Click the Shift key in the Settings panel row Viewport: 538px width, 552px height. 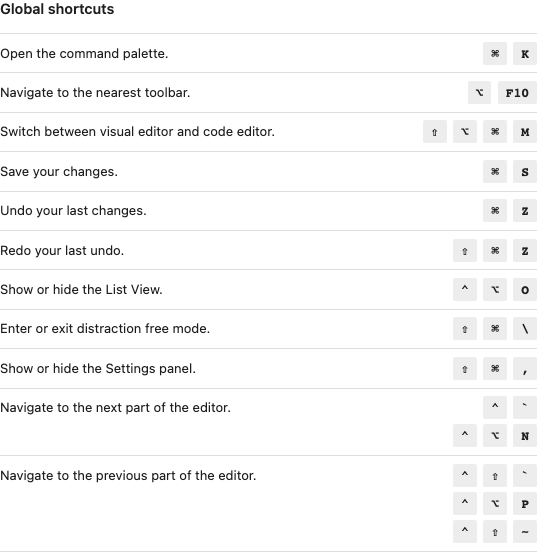(465, 369)
